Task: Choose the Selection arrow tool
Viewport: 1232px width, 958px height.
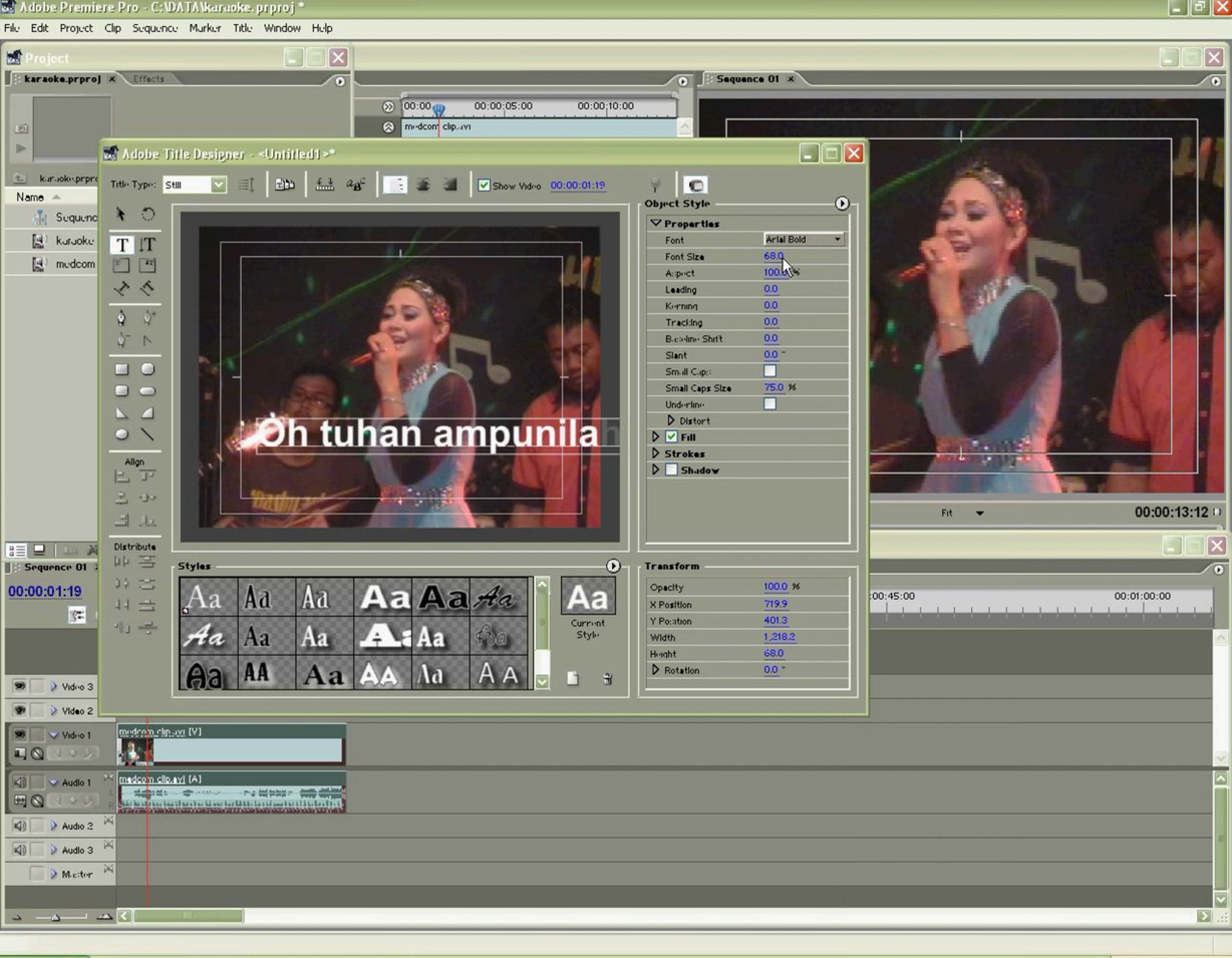Action: (120, 215)
